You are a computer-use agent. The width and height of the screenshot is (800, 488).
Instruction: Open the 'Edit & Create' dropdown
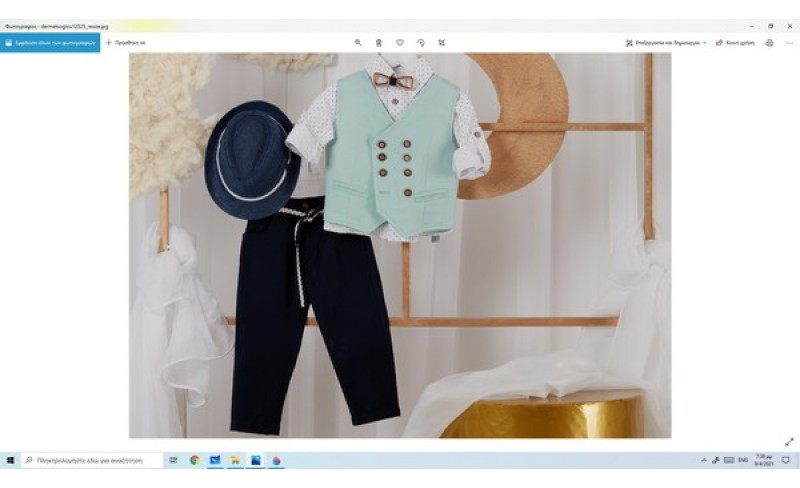coord(666,43)
